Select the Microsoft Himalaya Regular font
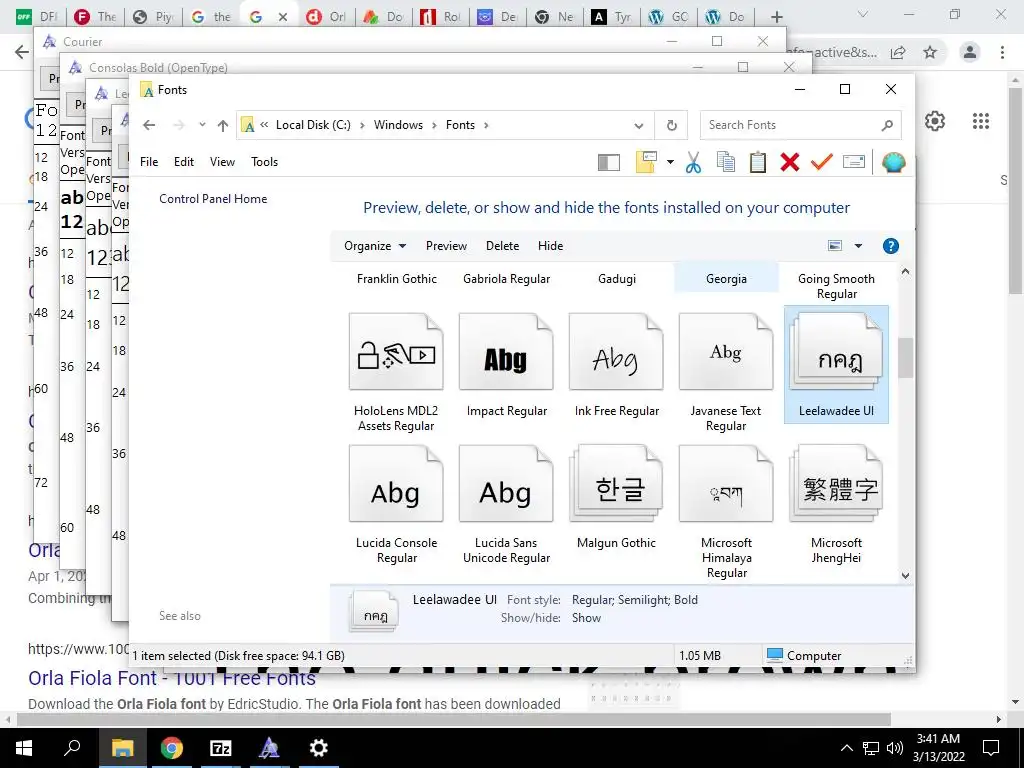This screenshot has height=768, width=1024. [x=726, y=511]
